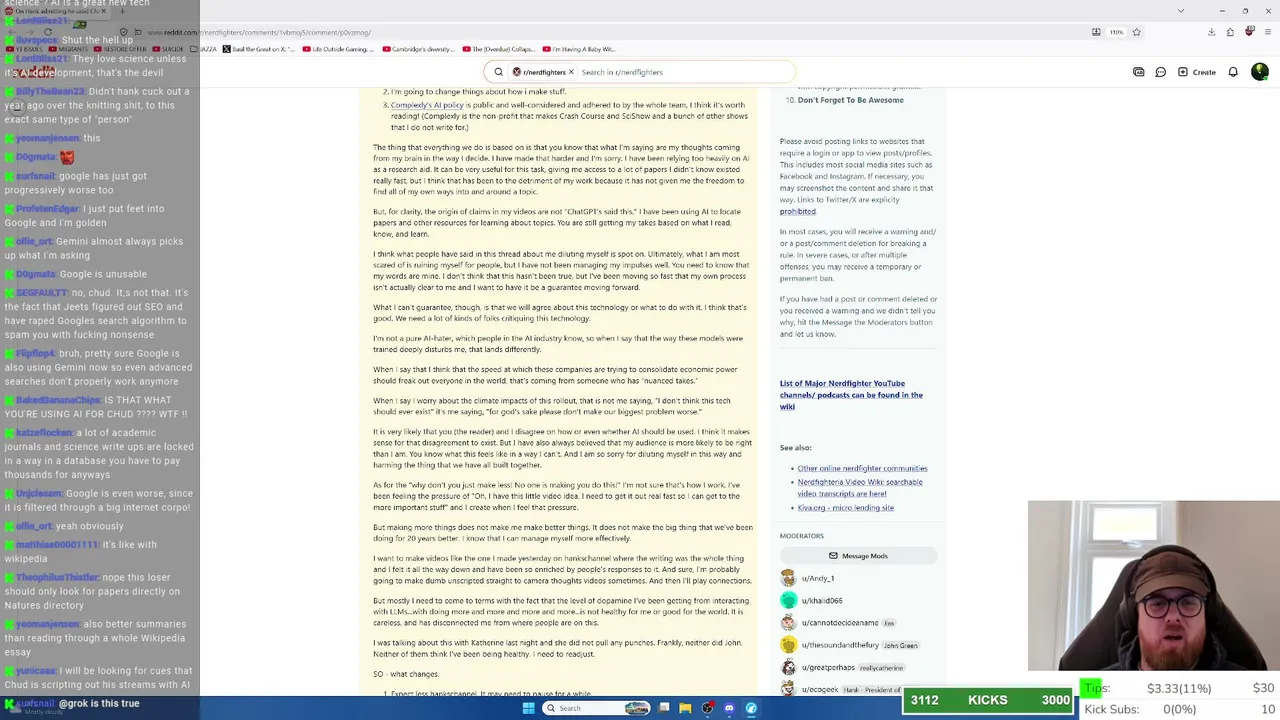Click the Create post button

[x=1197, y=72]
